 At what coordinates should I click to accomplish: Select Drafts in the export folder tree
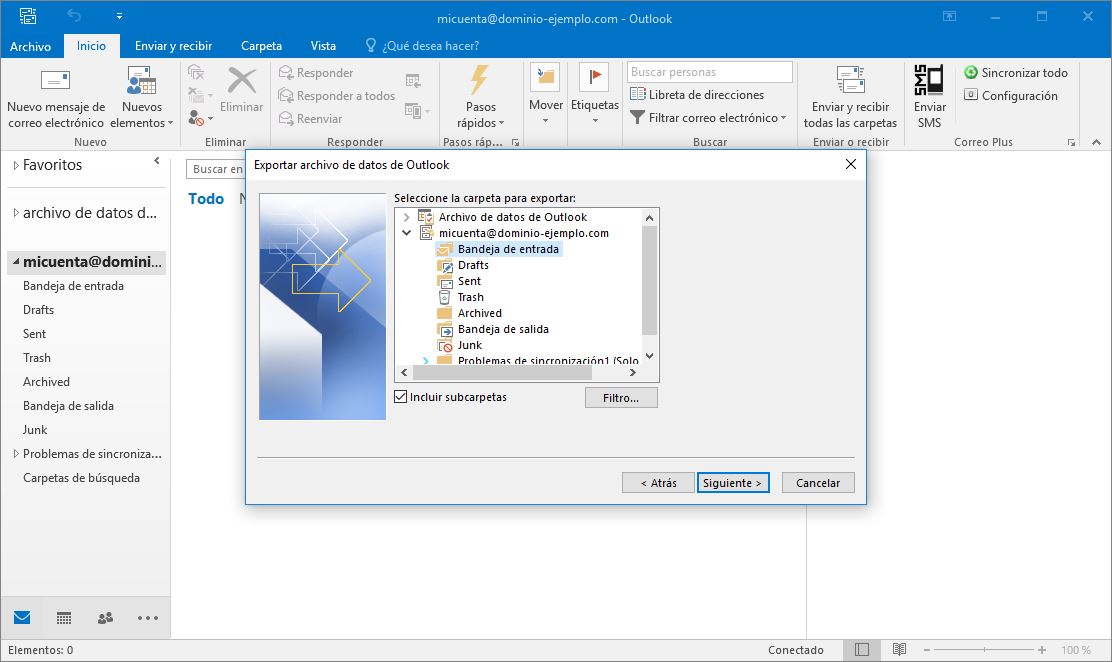click(473, 265)
